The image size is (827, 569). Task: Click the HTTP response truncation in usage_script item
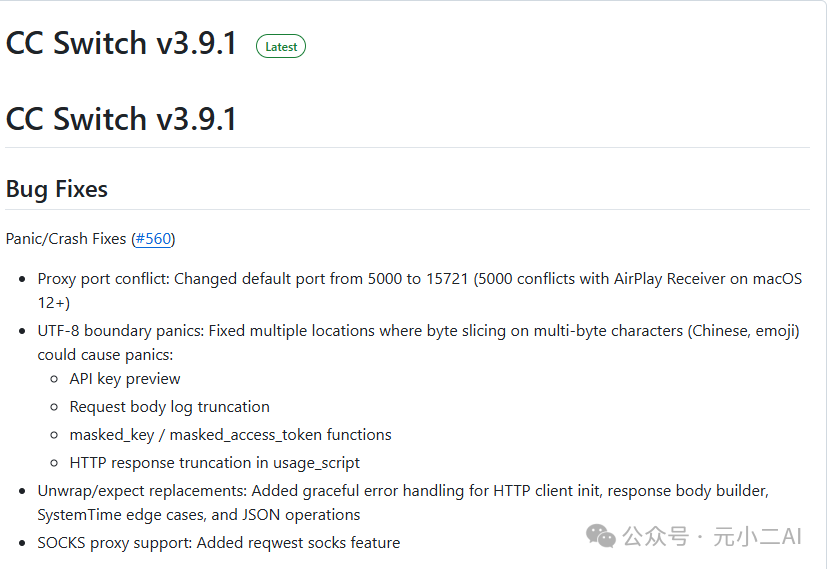214,463
